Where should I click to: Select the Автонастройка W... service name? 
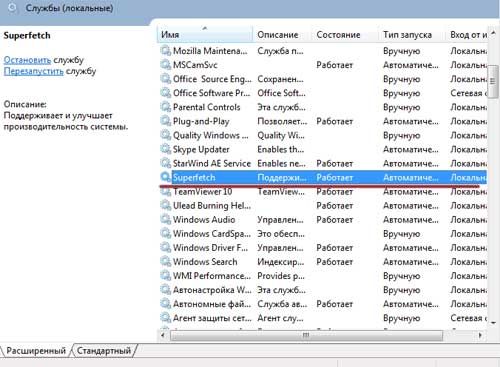pos(212,290)
